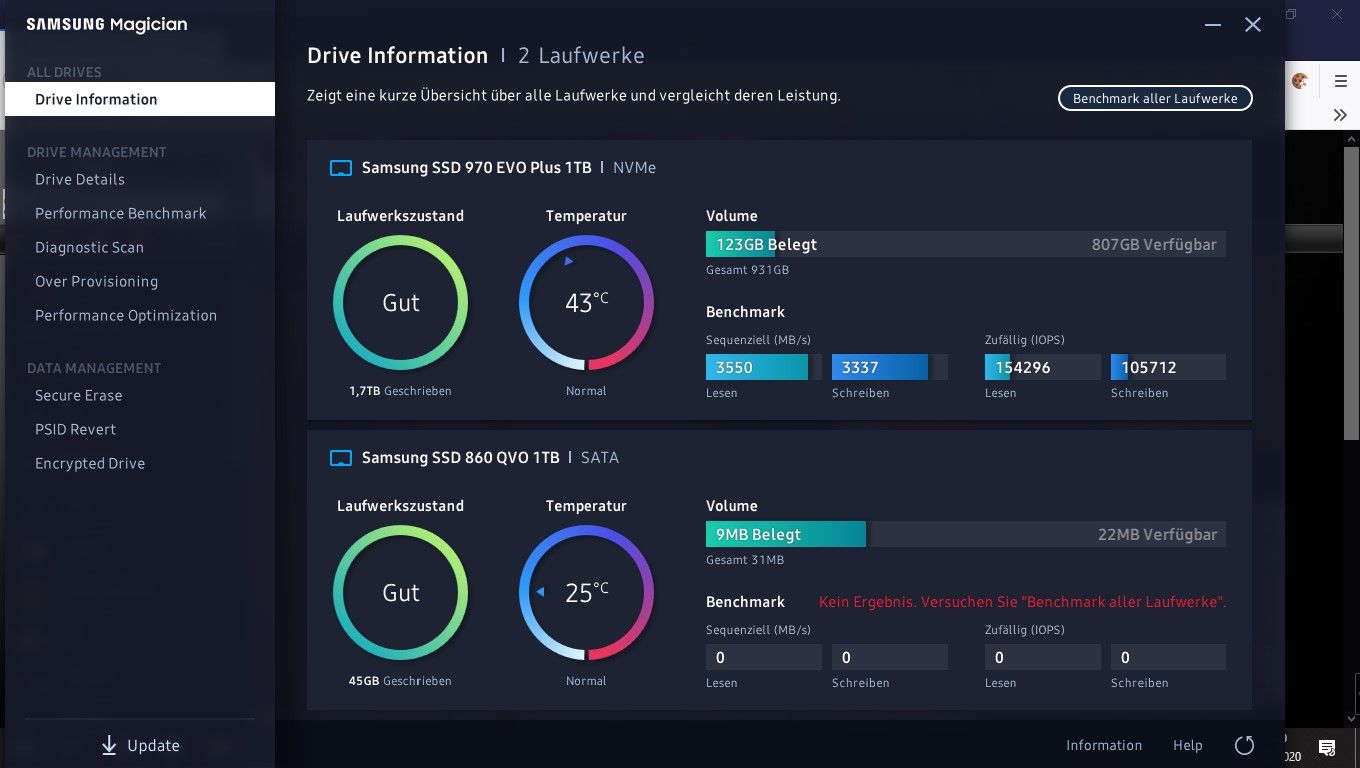Go to Performance Benchmark section
Screen dimensions: 1360x768
coord(120,213)
